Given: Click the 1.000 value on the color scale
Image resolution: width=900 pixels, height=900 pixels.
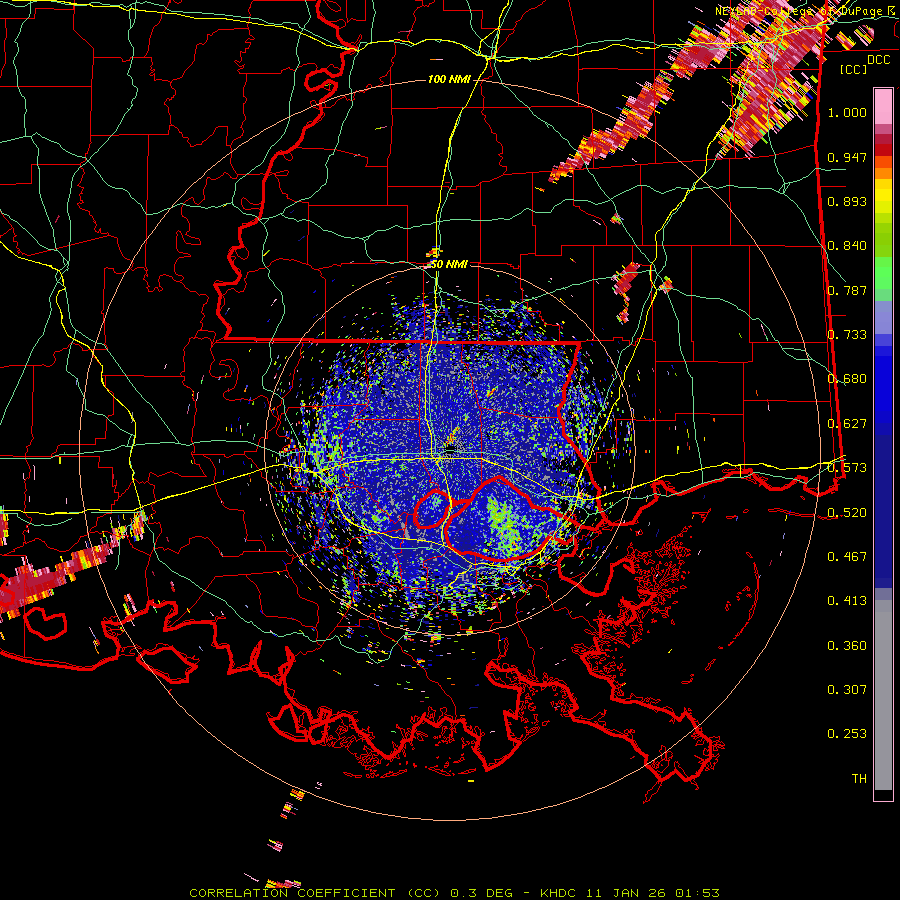Looking at the screenshot, I should pyautogui.click(x=847, y=112).
